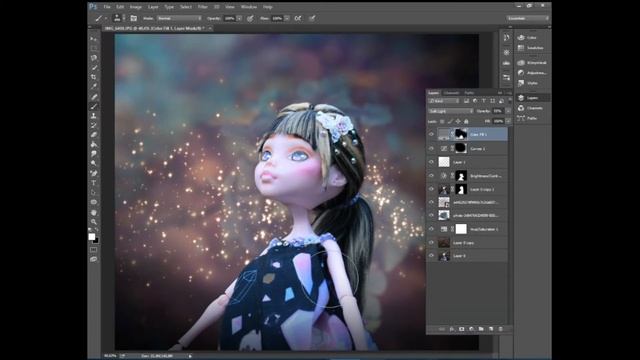The height and width of the screenshot is (360, 640).
Task: Select the History Brush tool
Action: [94, 126]
